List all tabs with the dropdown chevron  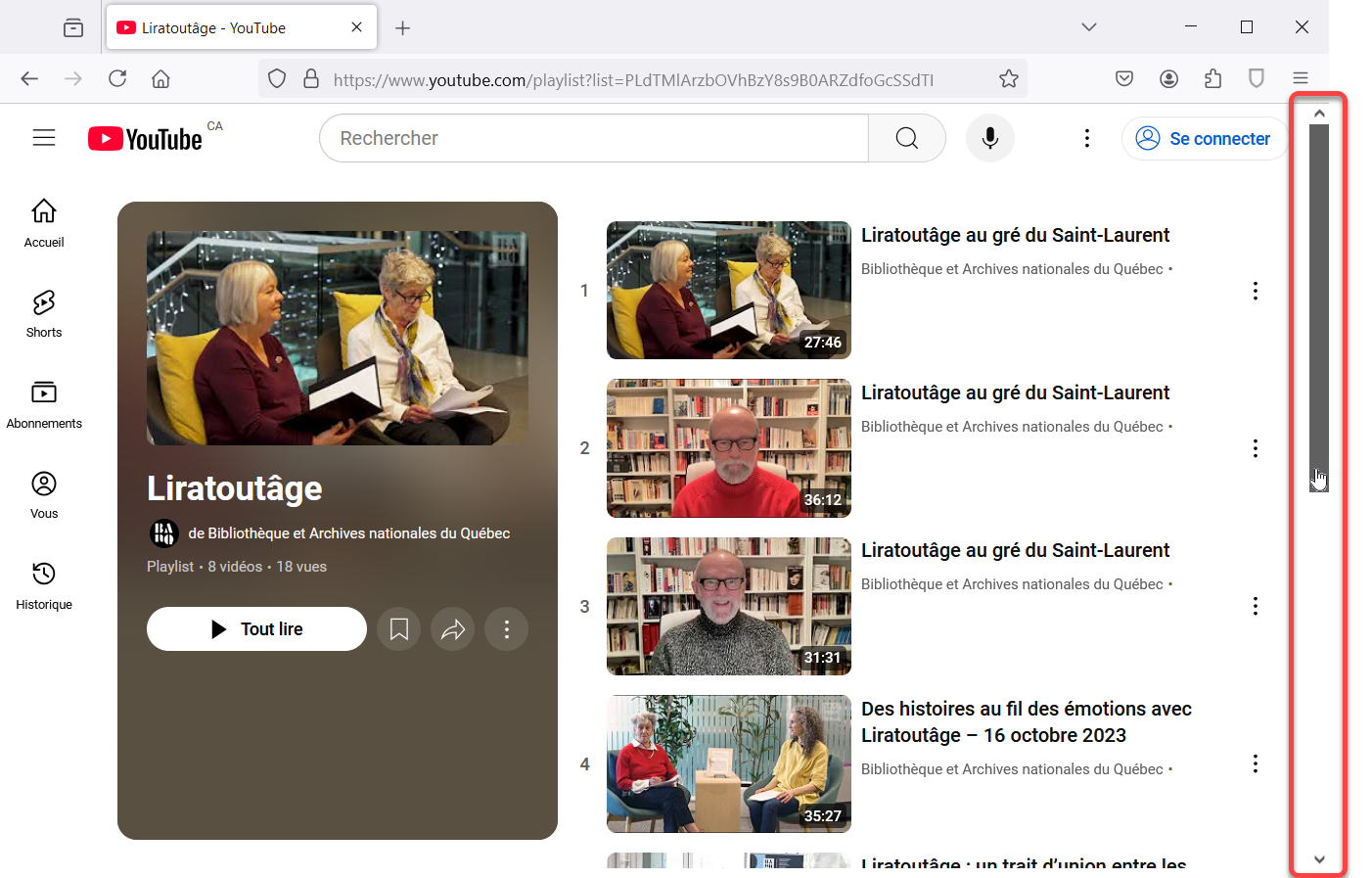tap(1089, 27)
